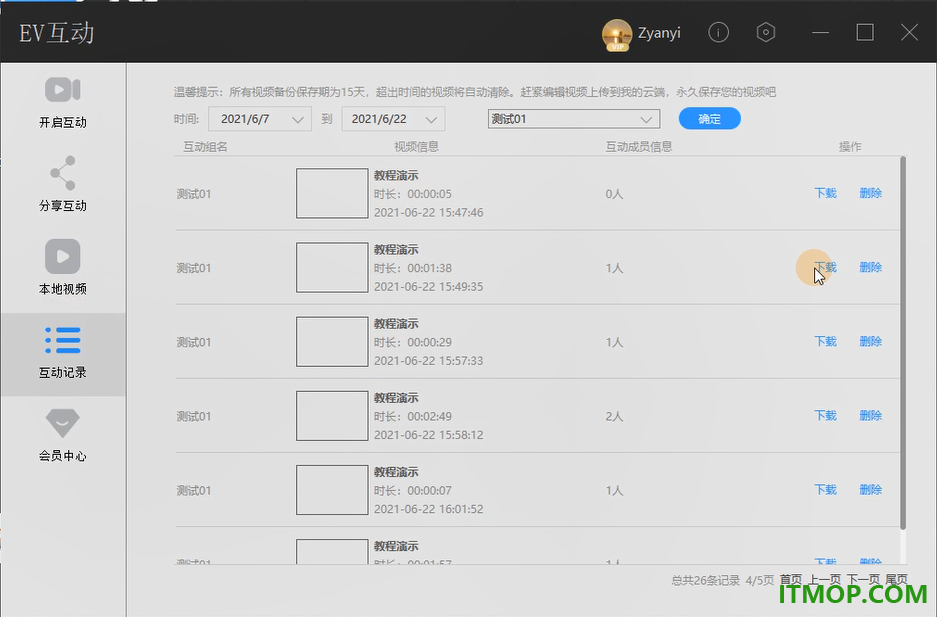Click the 0人 member count
The image size is (937, 617).
[x=614, y=194]
